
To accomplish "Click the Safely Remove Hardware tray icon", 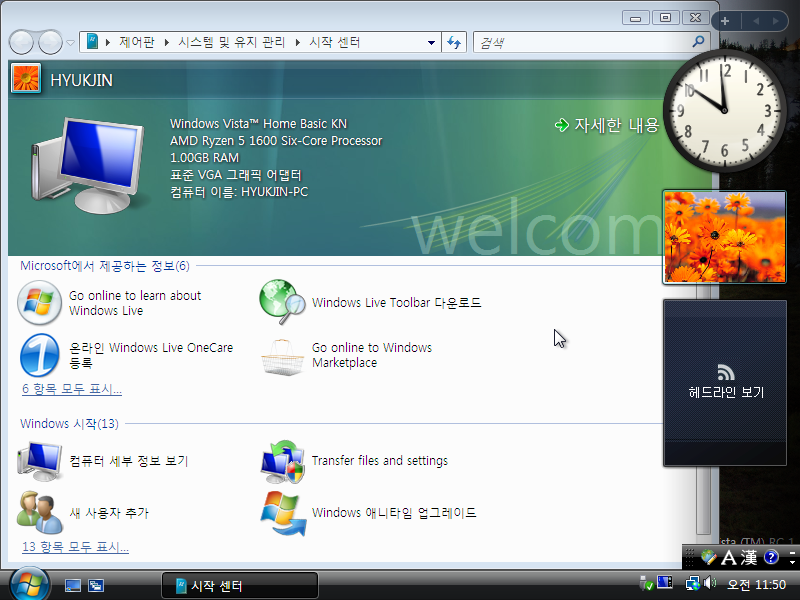I will [x=646, y=583].
